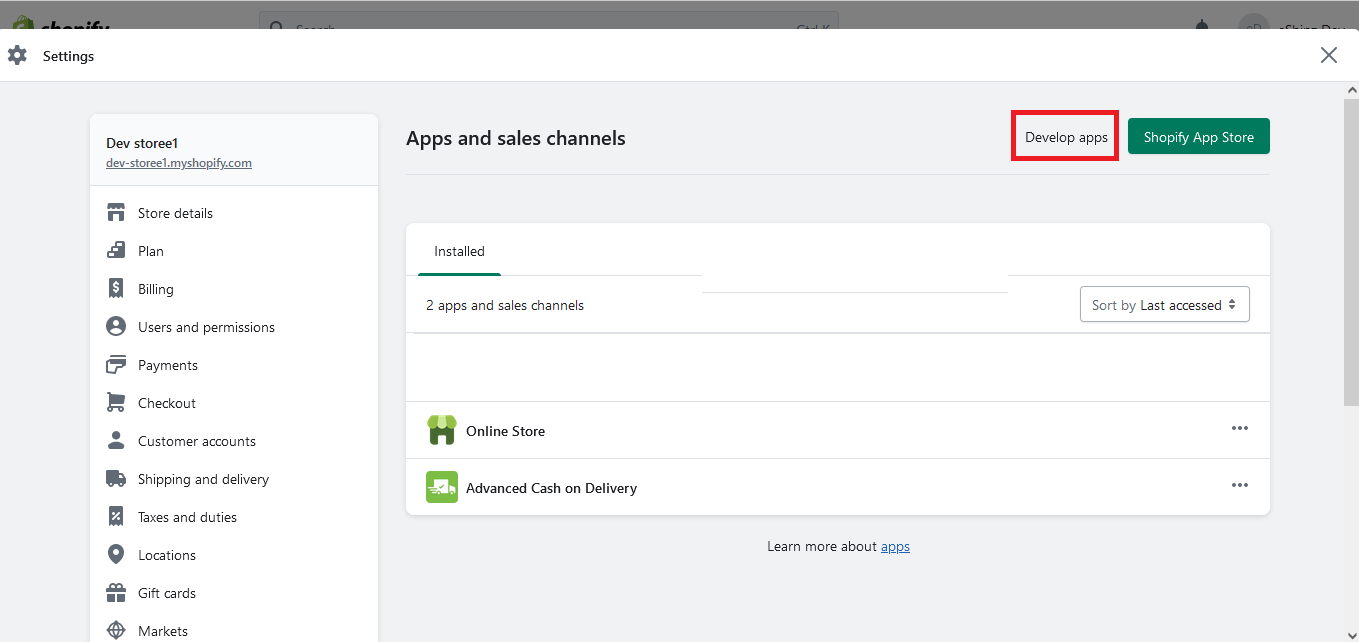
Task: Follow the Learn more about apps link
Action: click(895, 546)
